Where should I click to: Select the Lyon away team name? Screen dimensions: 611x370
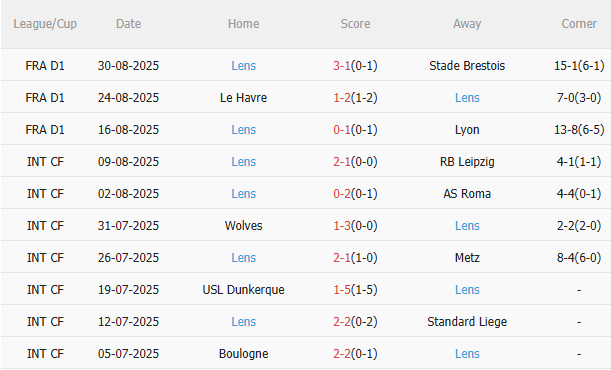pyautogui.click(x=467, y=130)
